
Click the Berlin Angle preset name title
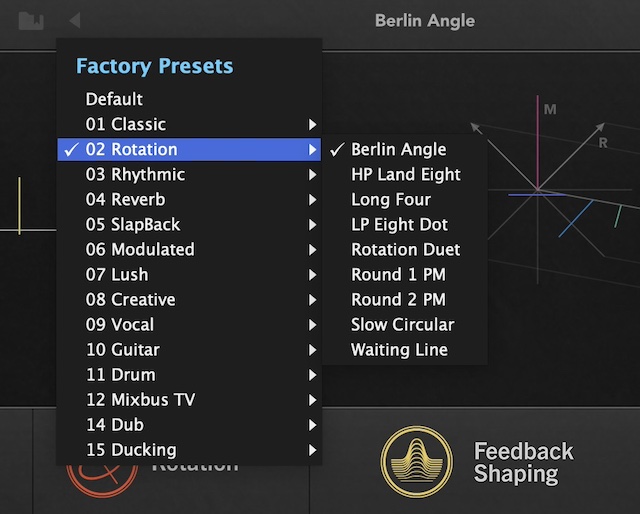424,20
